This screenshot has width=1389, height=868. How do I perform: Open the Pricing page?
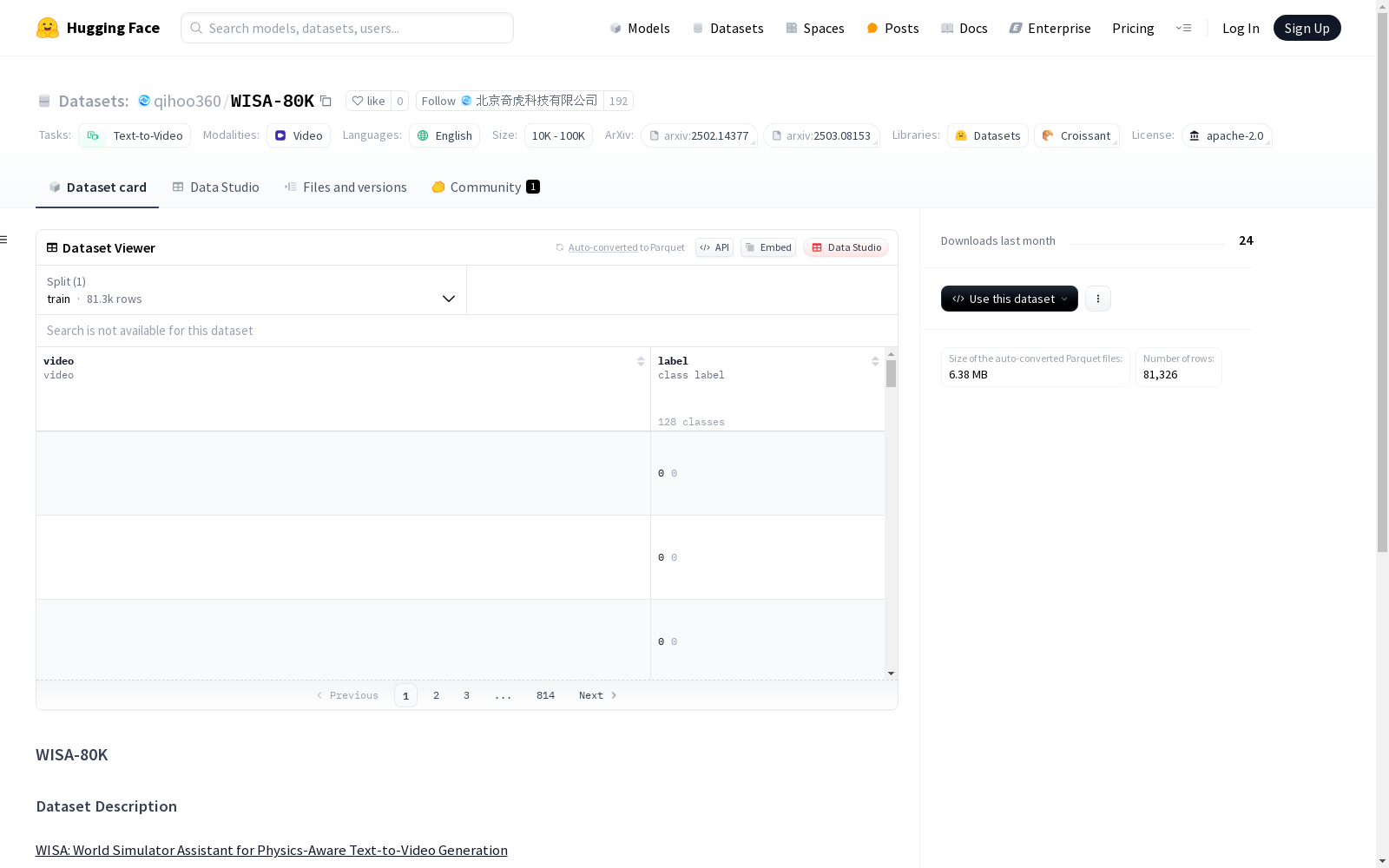[x=1133, y=28]
